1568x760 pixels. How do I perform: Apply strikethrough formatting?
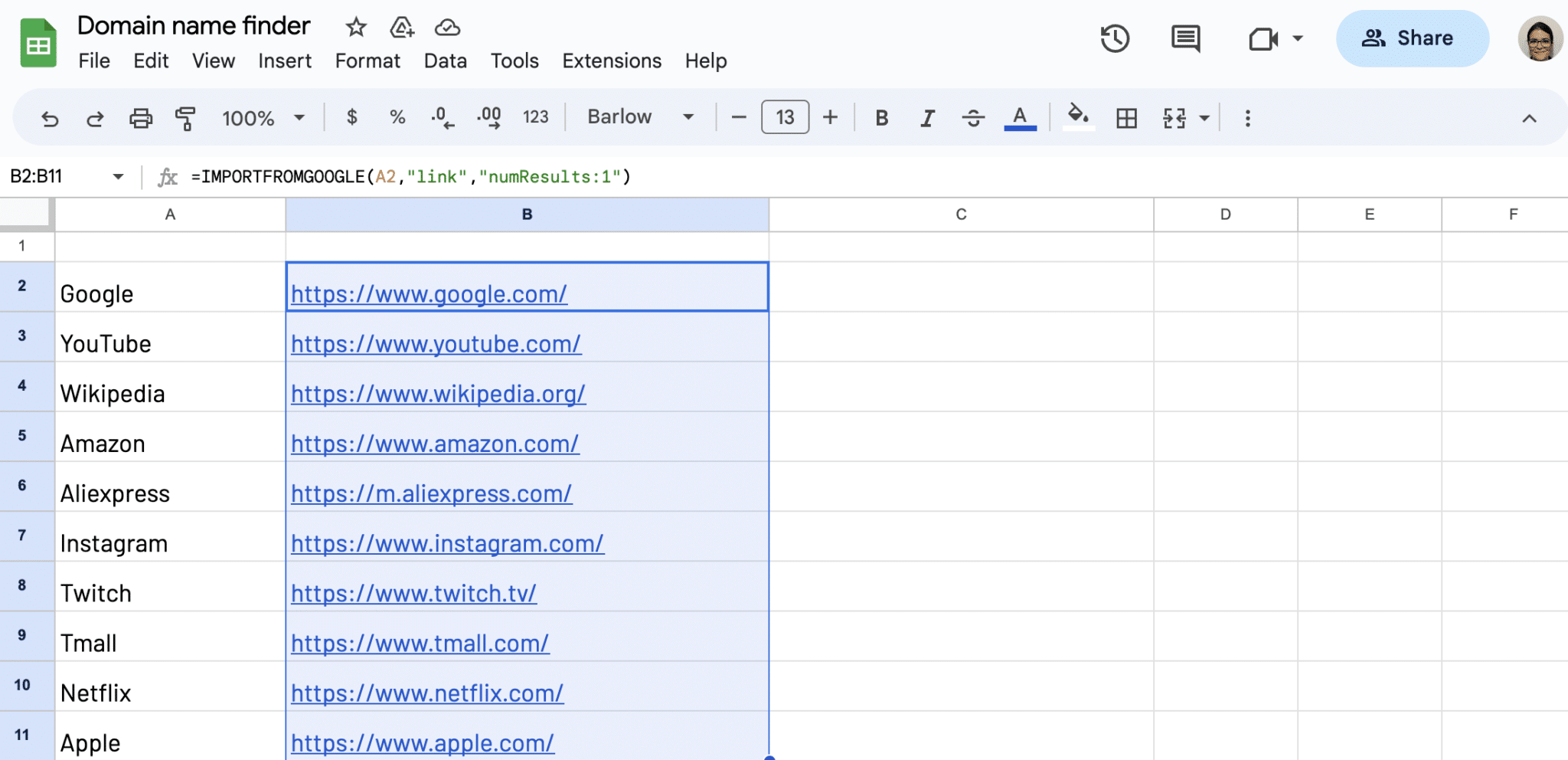point(973,117)
